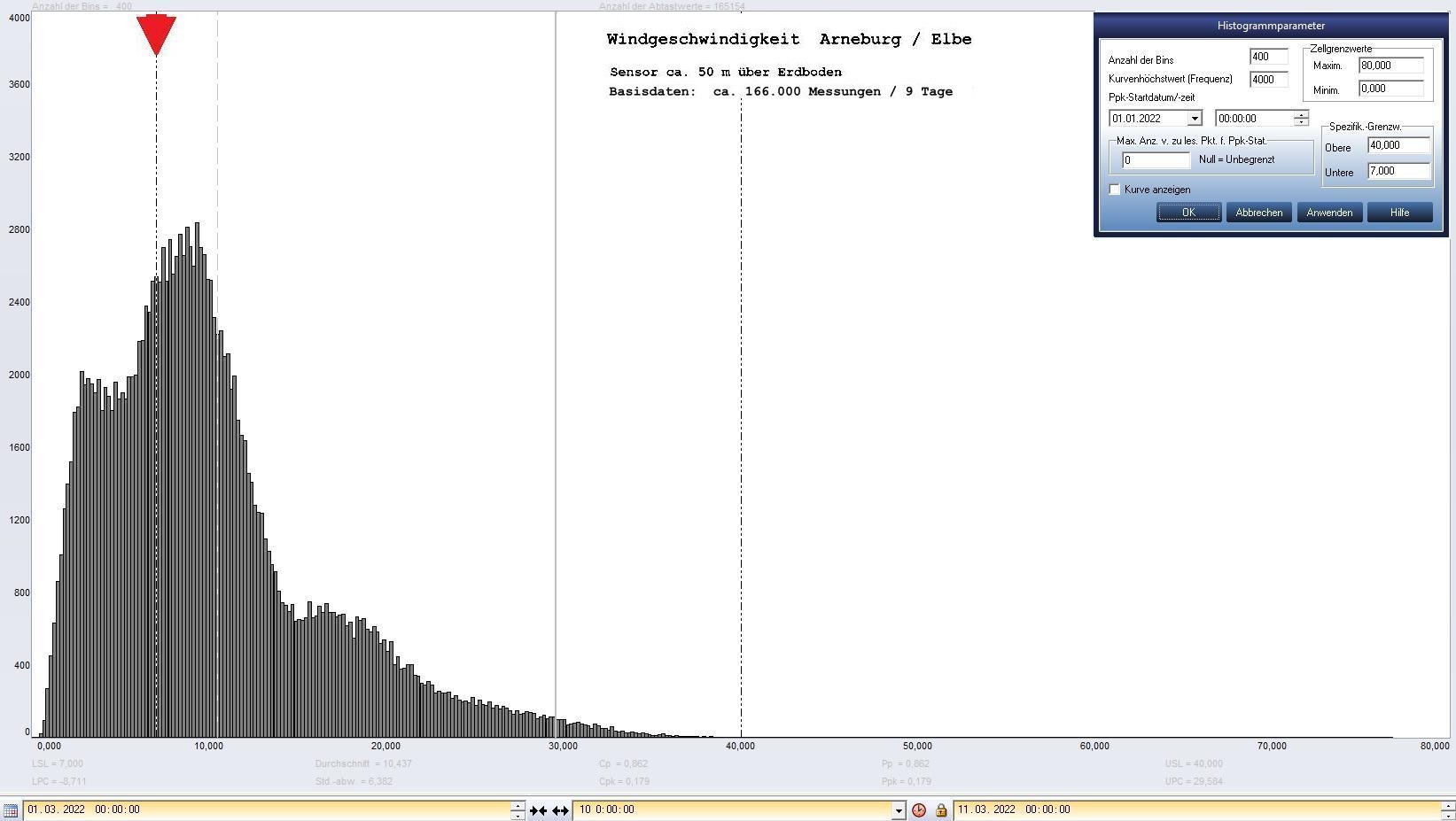Click the Obere specification limit field
Image resolution: width=1456 pixels, height=821 pixels.
1398,145
